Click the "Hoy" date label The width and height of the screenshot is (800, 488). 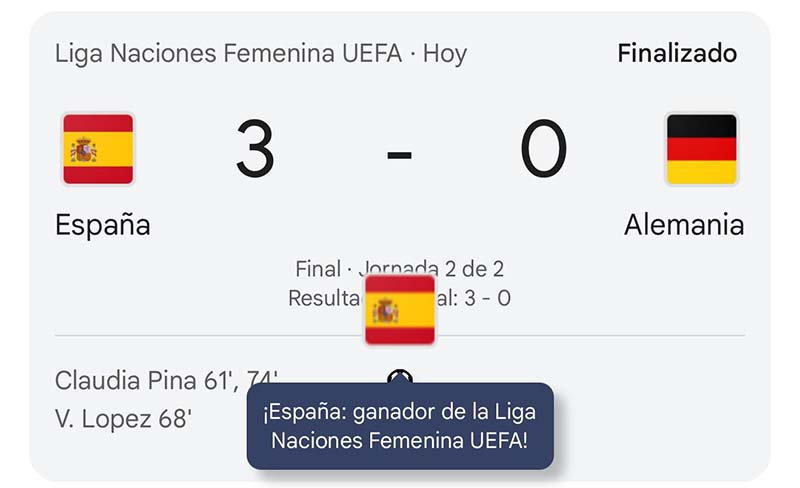pyautogui.click(x=445, y=53)
